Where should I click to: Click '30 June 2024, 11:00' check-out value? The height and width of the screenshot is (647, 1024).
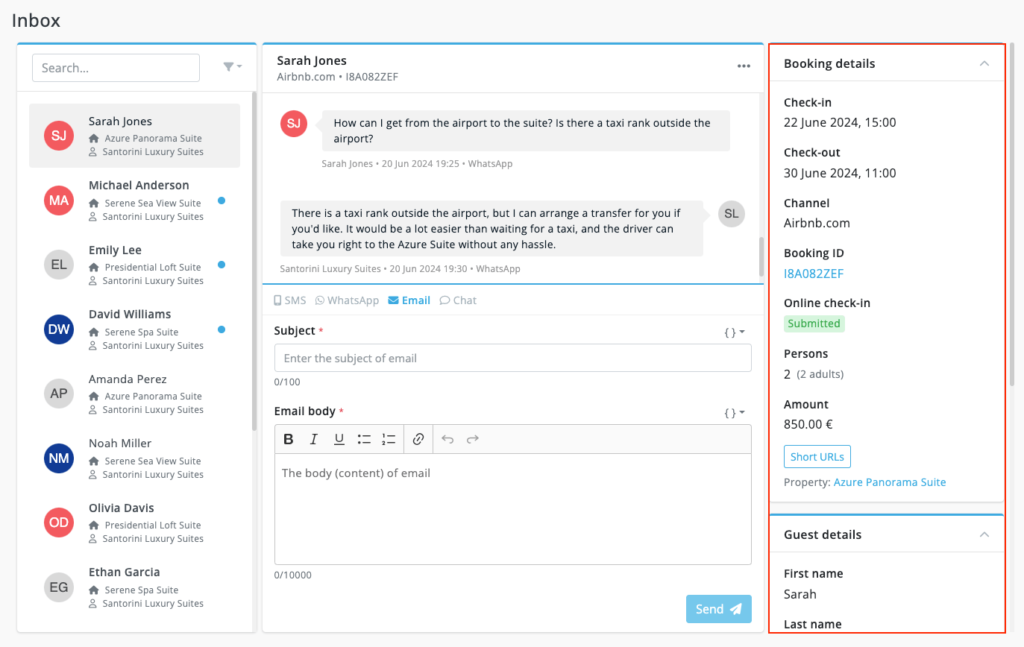pos(840,173)
